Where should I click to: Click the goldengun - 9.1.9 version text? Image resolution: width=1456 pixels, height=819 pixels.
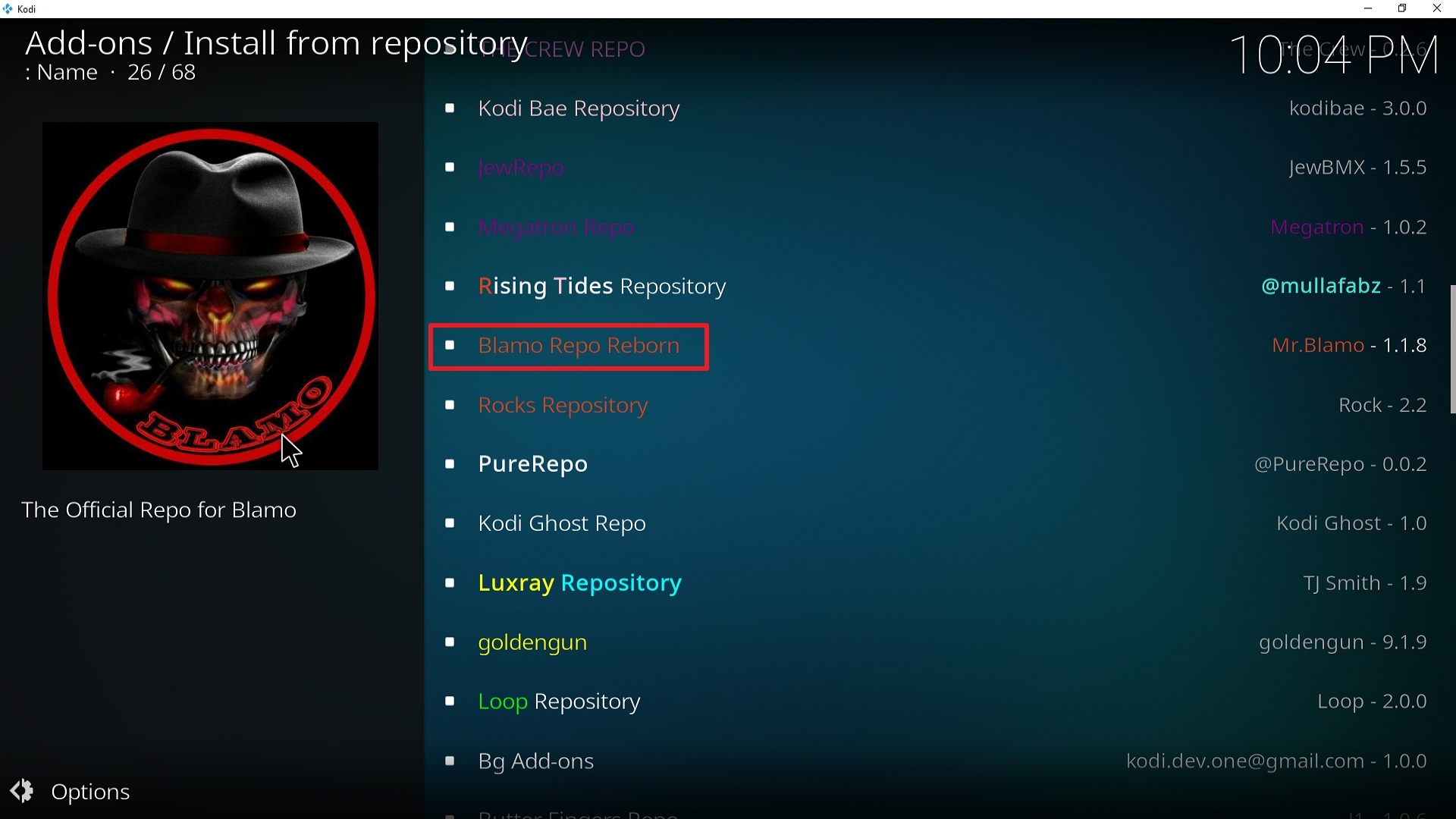click(1343, 643)
